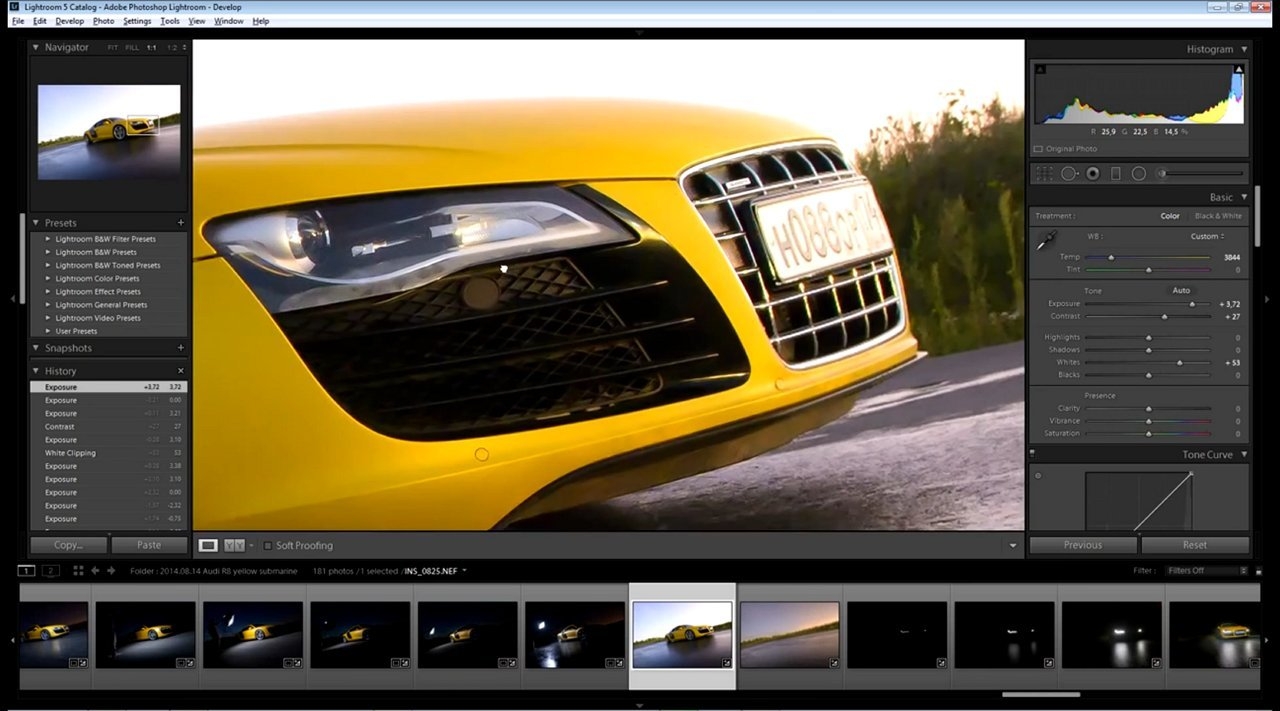Collapse the History panel

coord(35,371)
